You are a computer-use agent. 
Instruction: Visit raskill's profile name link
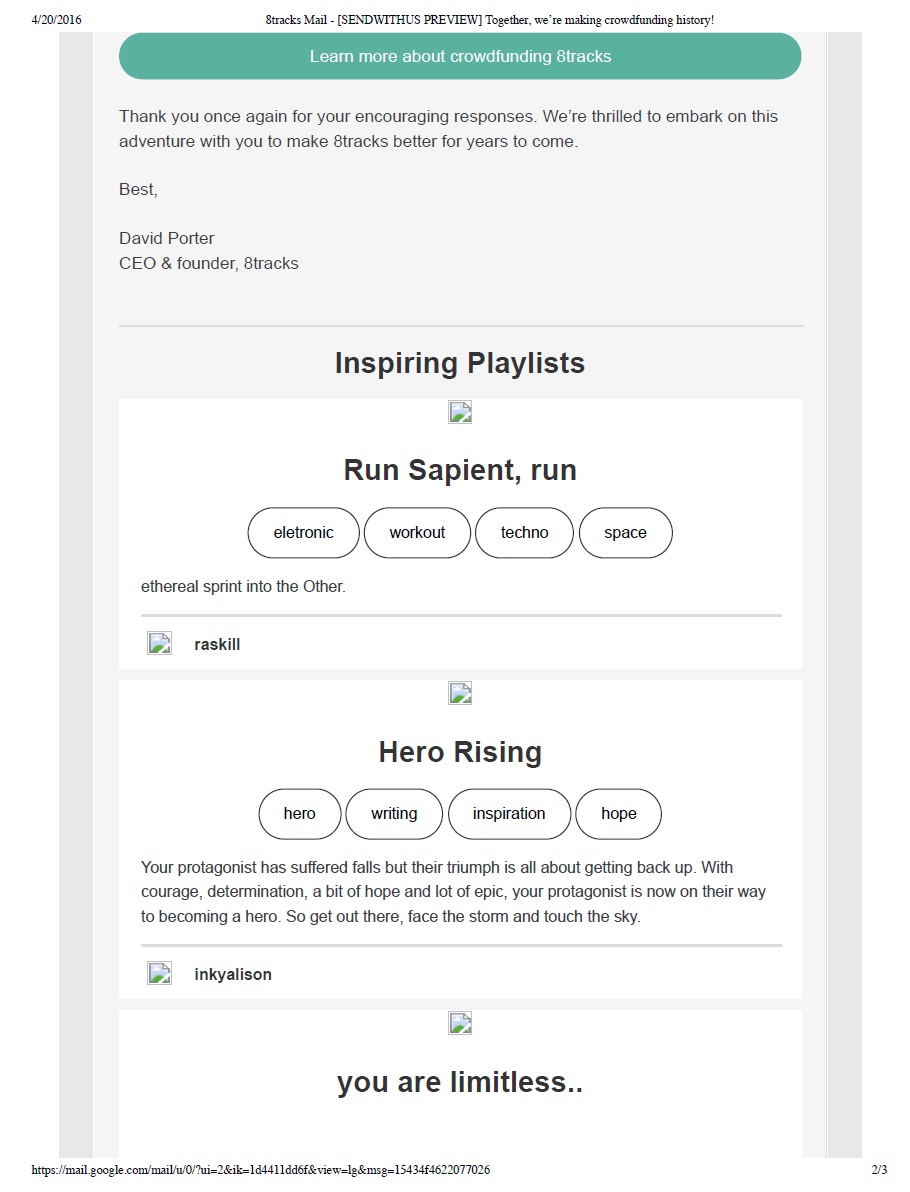[217, 645]
